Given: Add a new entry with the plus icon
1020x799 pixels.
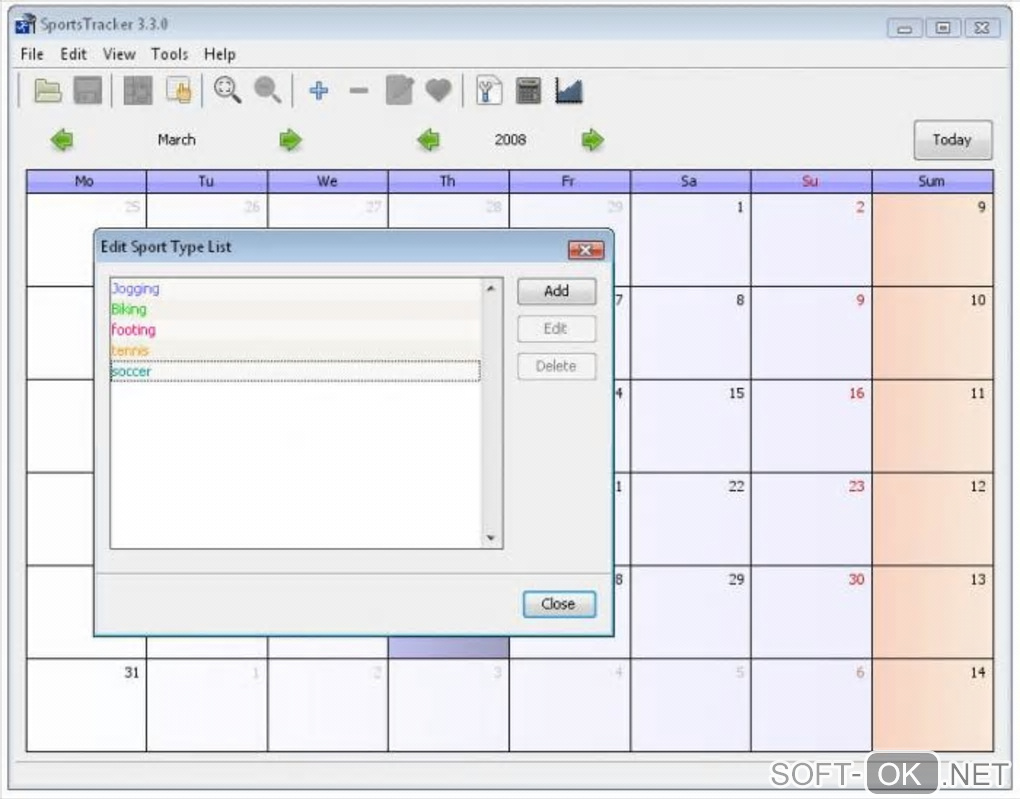Looking at the screenshot, I should pos(319,90).
